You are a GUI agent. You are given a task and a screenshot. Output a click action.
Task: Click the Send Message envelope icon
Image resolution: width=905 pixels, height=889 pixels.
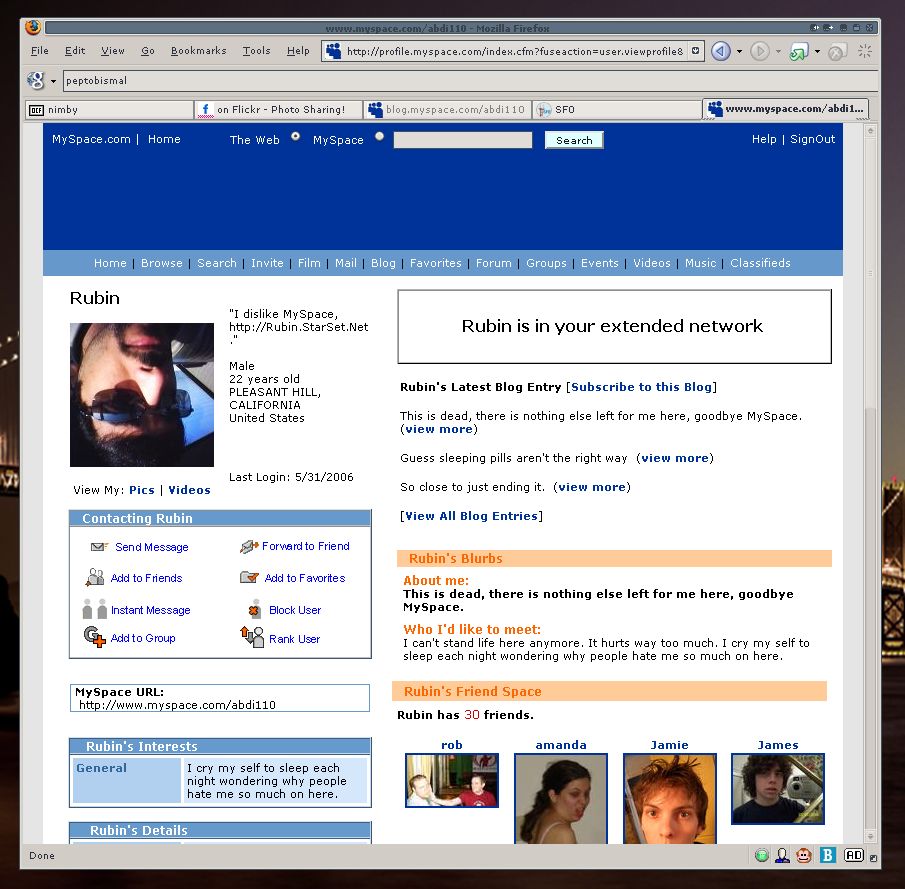pos(98,547)
